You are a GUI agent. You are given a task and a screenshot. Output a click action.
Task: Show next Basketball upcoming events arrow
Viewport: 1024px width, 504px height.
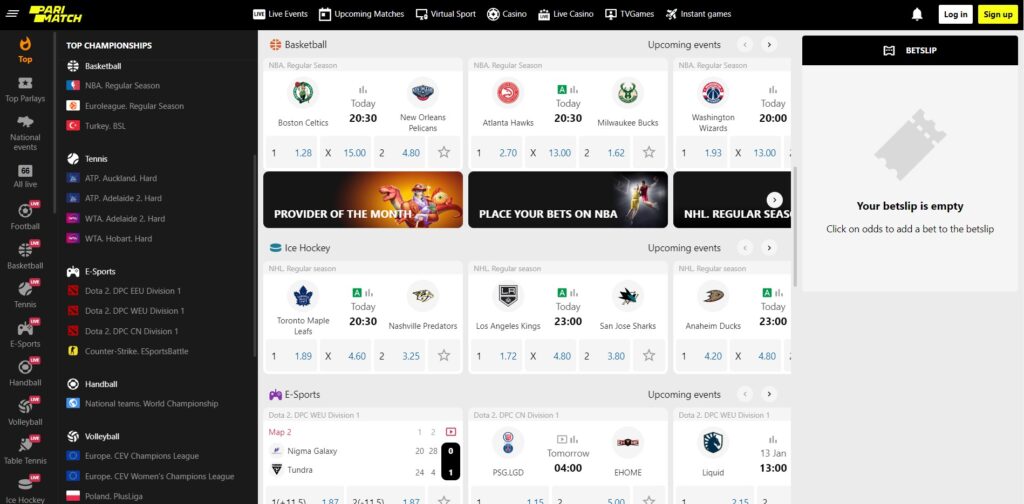(x=769, y=44)
